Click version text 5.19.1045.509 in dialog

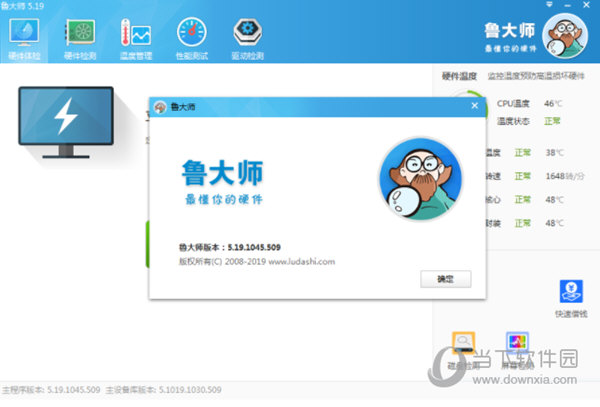(254, 247)
